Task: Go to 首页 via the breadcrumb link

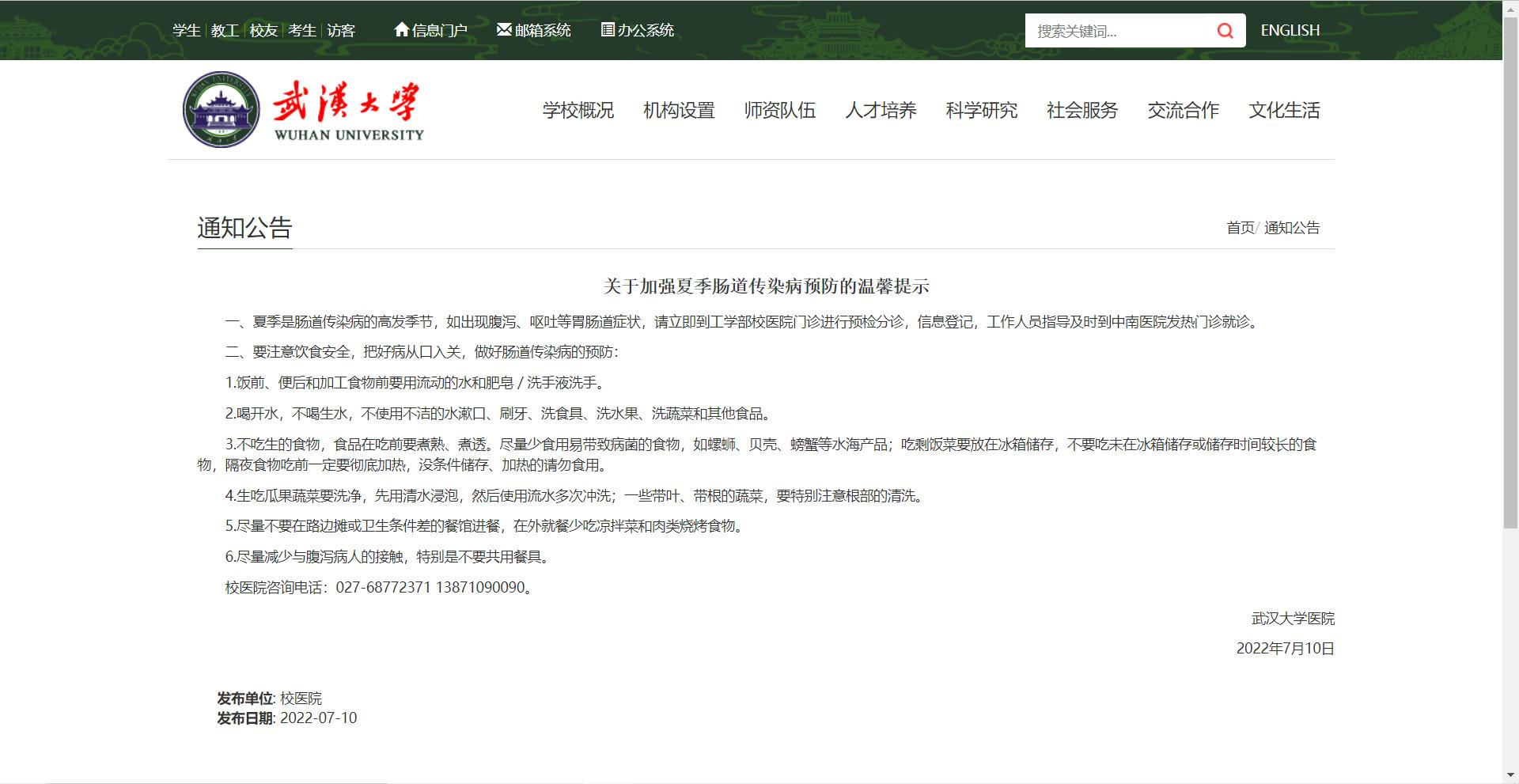Action: (1240, 229)
